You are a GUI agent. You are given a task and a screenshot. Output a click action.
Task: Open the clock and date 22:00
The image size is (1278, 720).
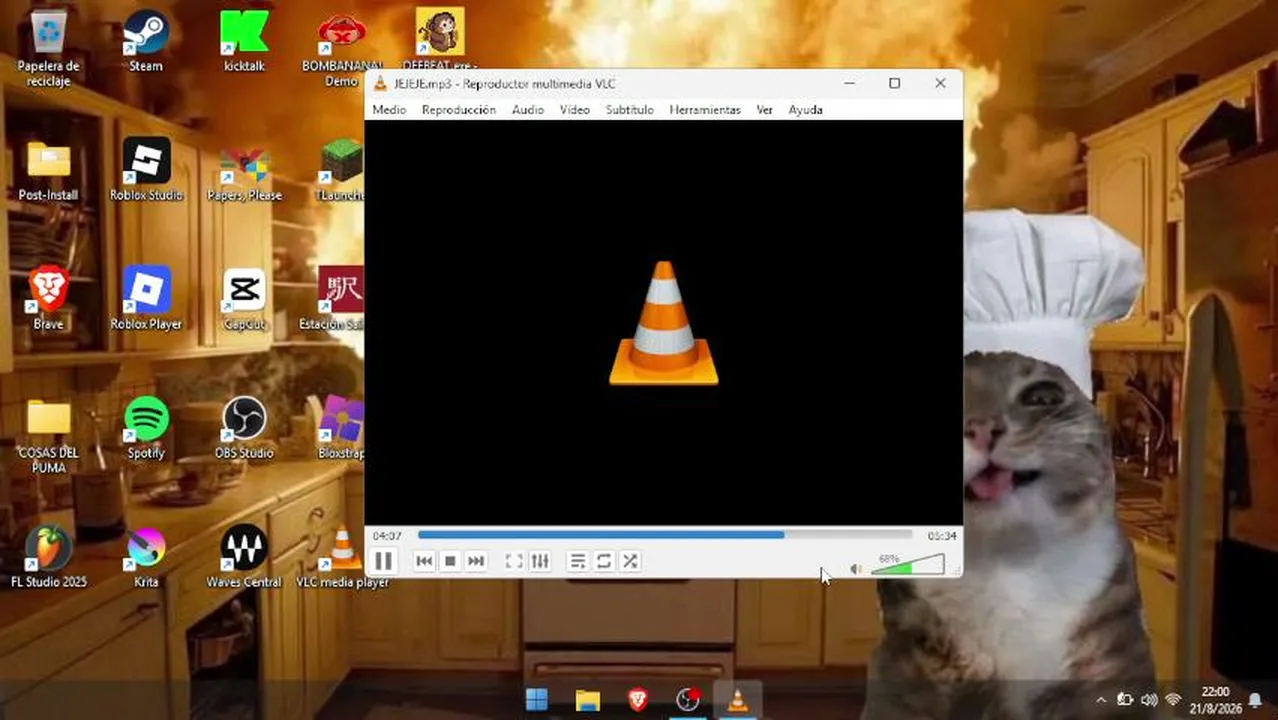pyautogui.click(x=1216, y=700)
